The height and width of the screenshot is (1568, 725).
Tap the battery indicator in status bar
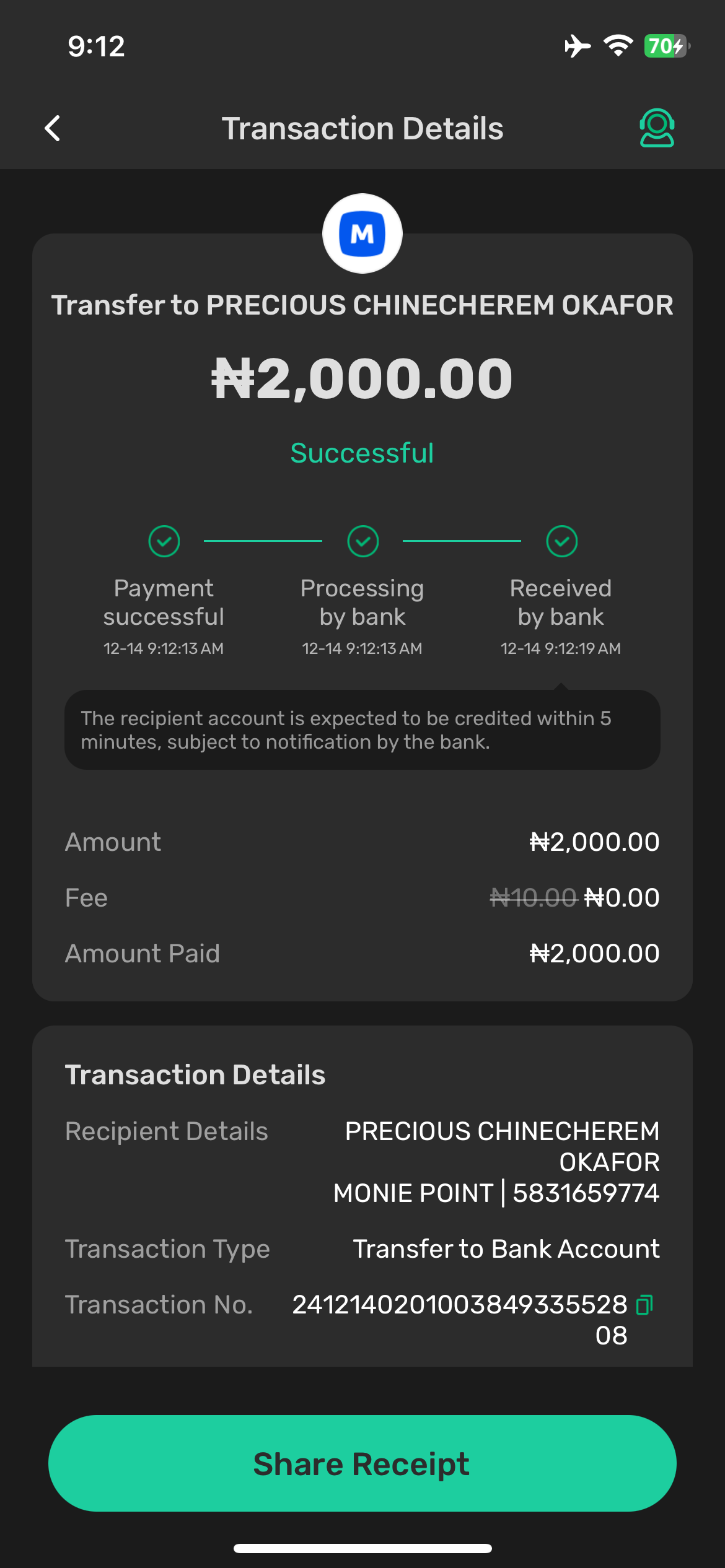pos(666,46)
